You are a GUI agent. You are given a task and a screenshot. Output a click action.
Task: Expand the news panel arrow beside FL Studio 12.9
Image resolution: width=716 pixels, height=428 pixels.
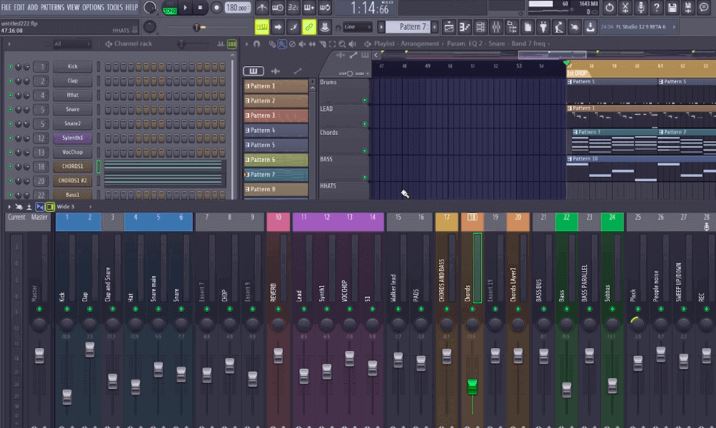[674, 27]
